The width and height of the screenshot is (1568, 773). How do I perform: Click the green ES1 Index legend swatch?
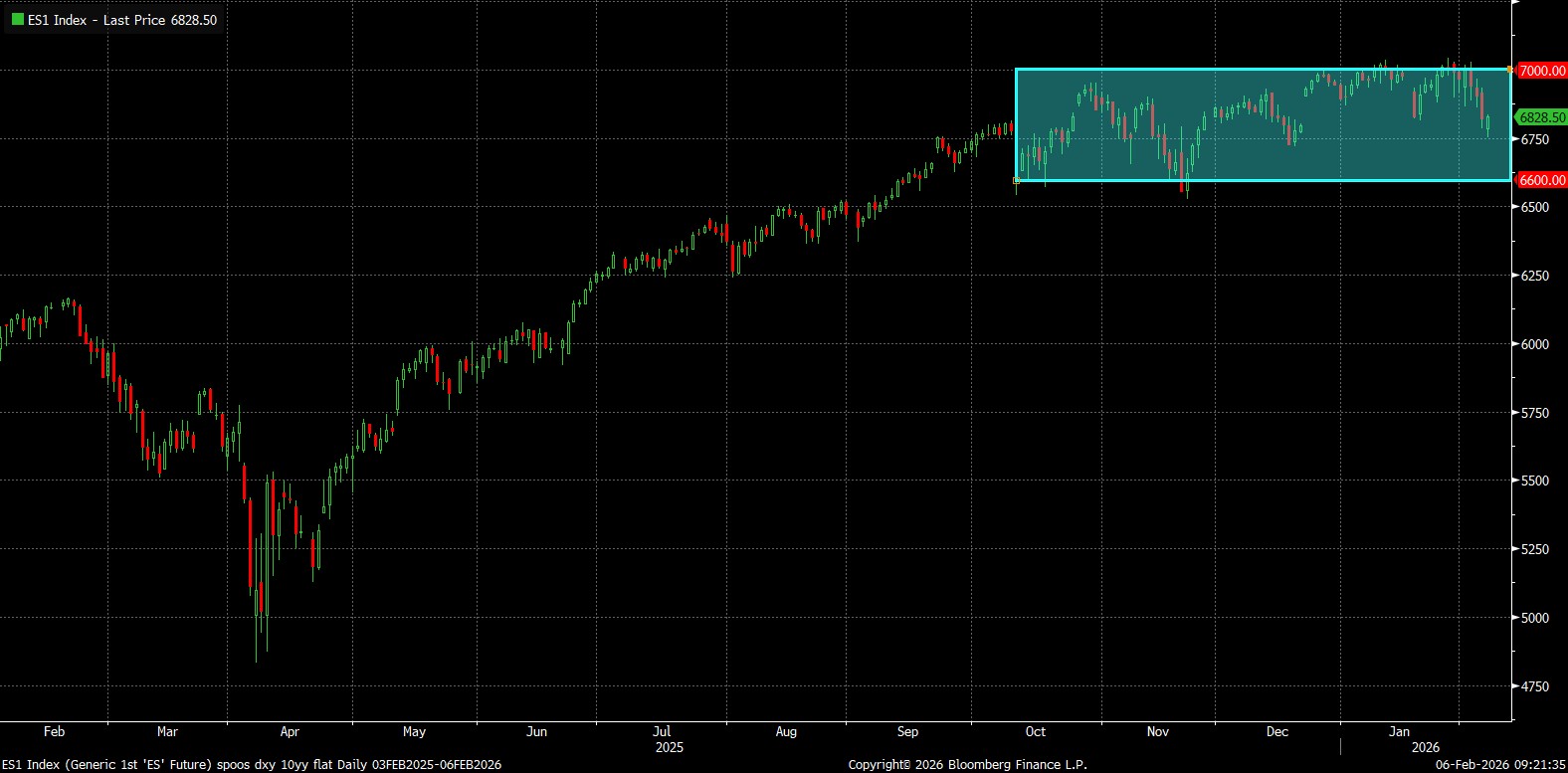click(x=17, y=20)
